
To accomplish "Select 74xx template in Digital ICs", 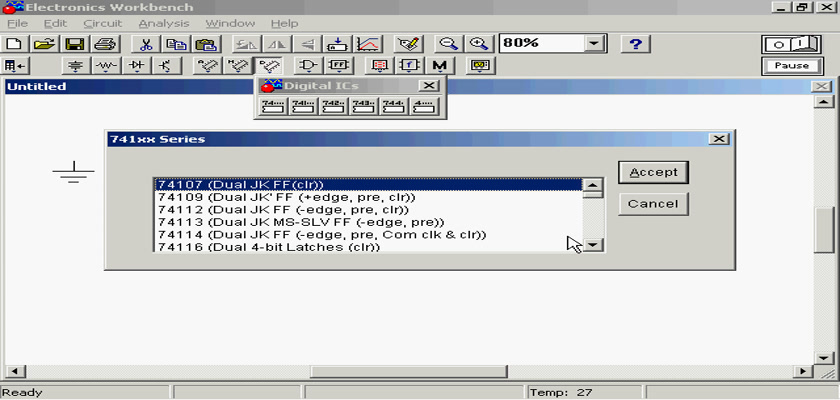I will (273, 106).
